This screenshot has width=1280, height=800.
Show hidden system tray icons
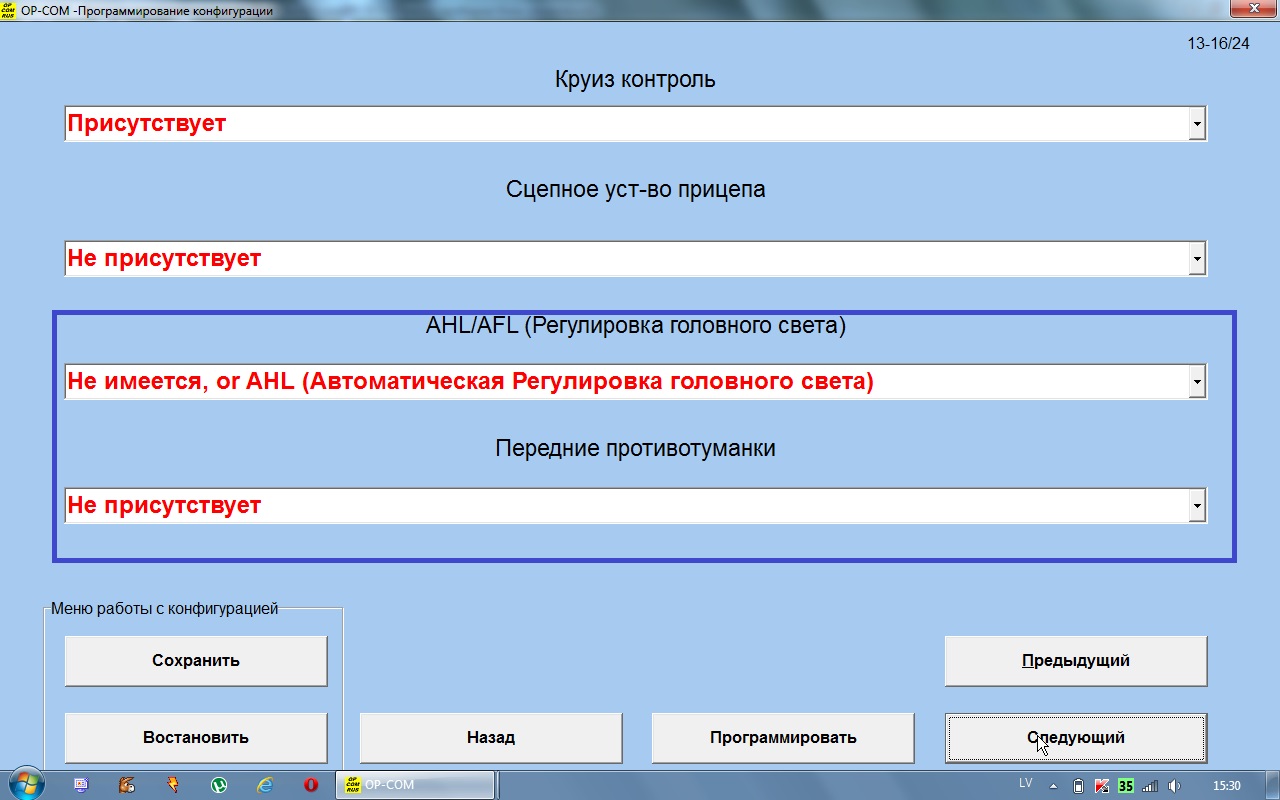tap(1053, 786)
